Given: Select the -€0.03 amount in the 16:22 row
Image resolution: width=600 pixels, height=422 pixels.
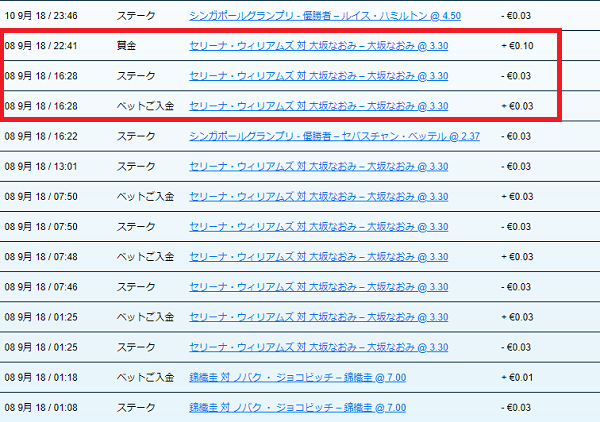Looking at the screenshot, I should [x=516, y=136].
